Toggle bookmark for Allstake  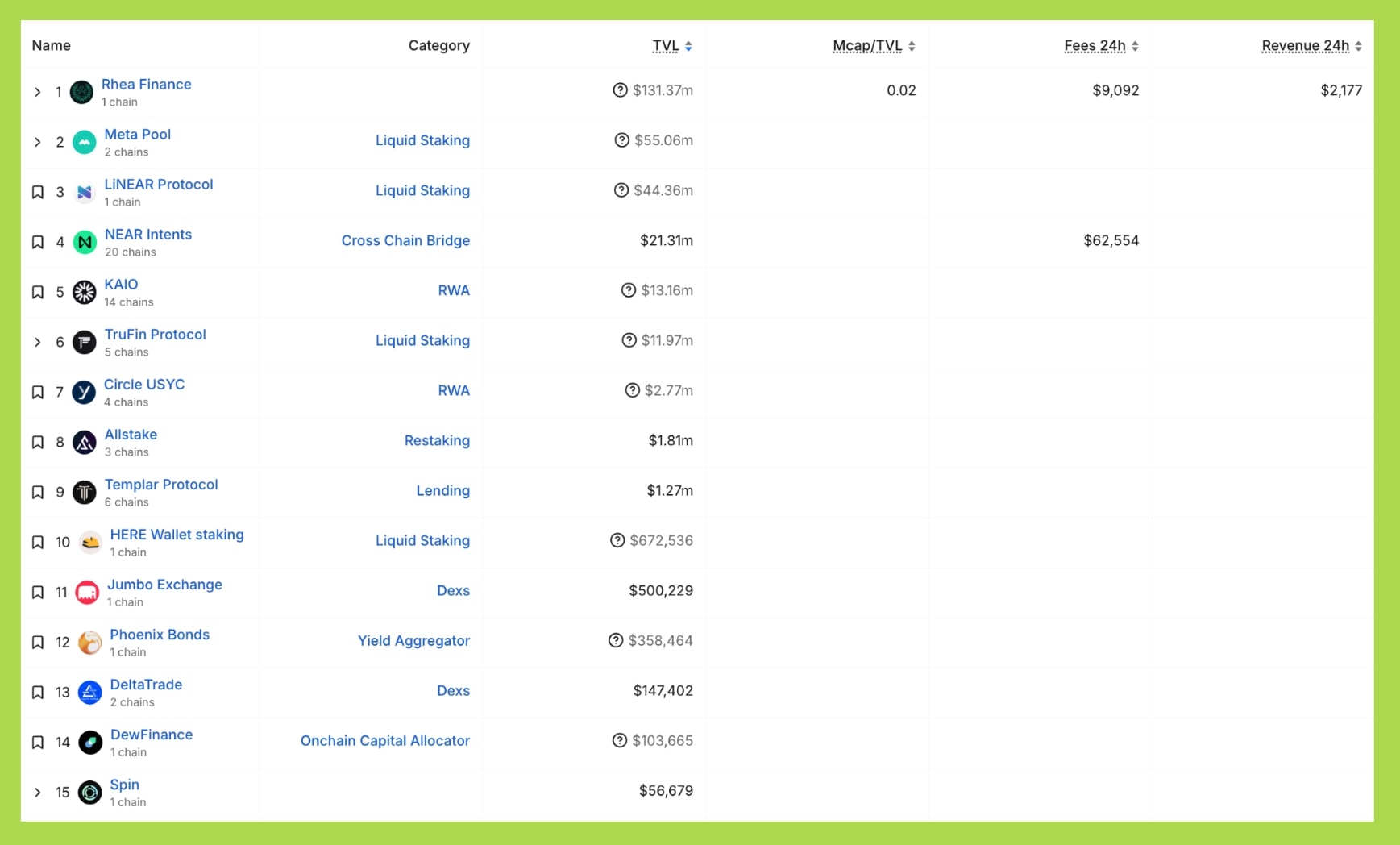38,442
